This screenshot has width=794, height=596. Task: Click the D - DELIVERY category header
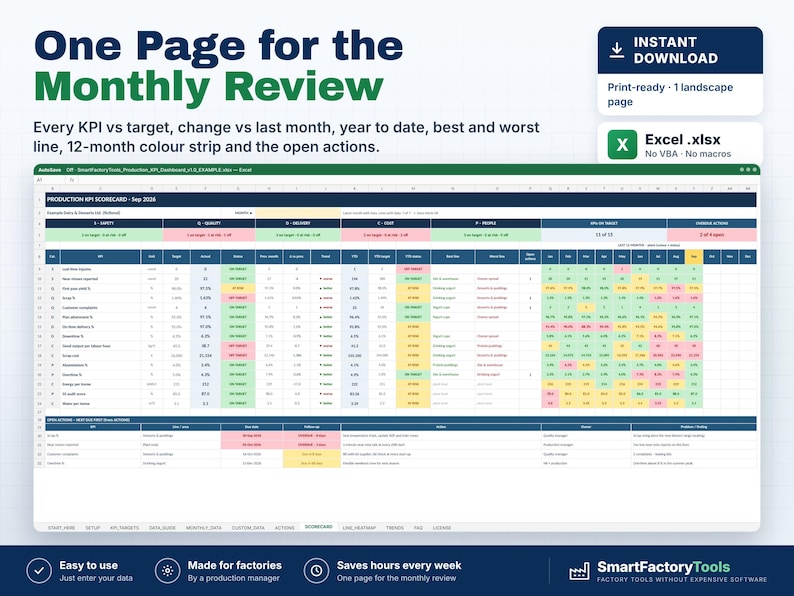[298, 223]
